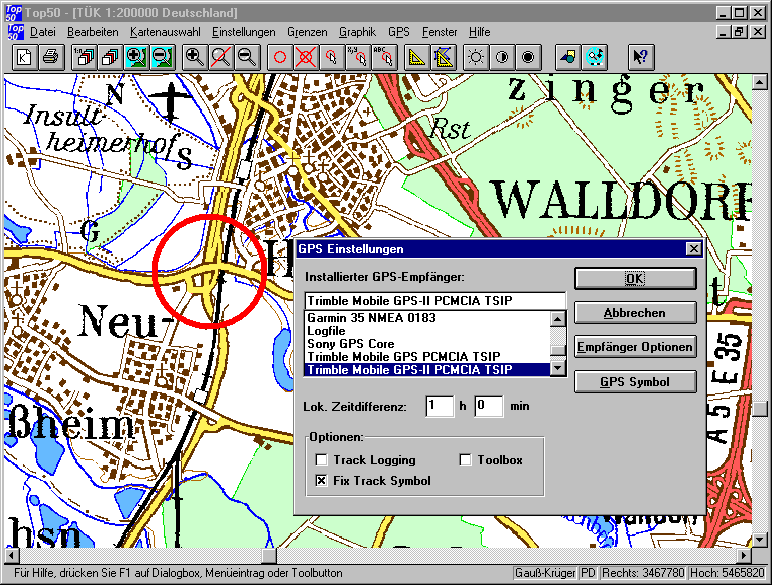Open the Kartenauswahl menu
772x585 pixels.
point(165,32)
